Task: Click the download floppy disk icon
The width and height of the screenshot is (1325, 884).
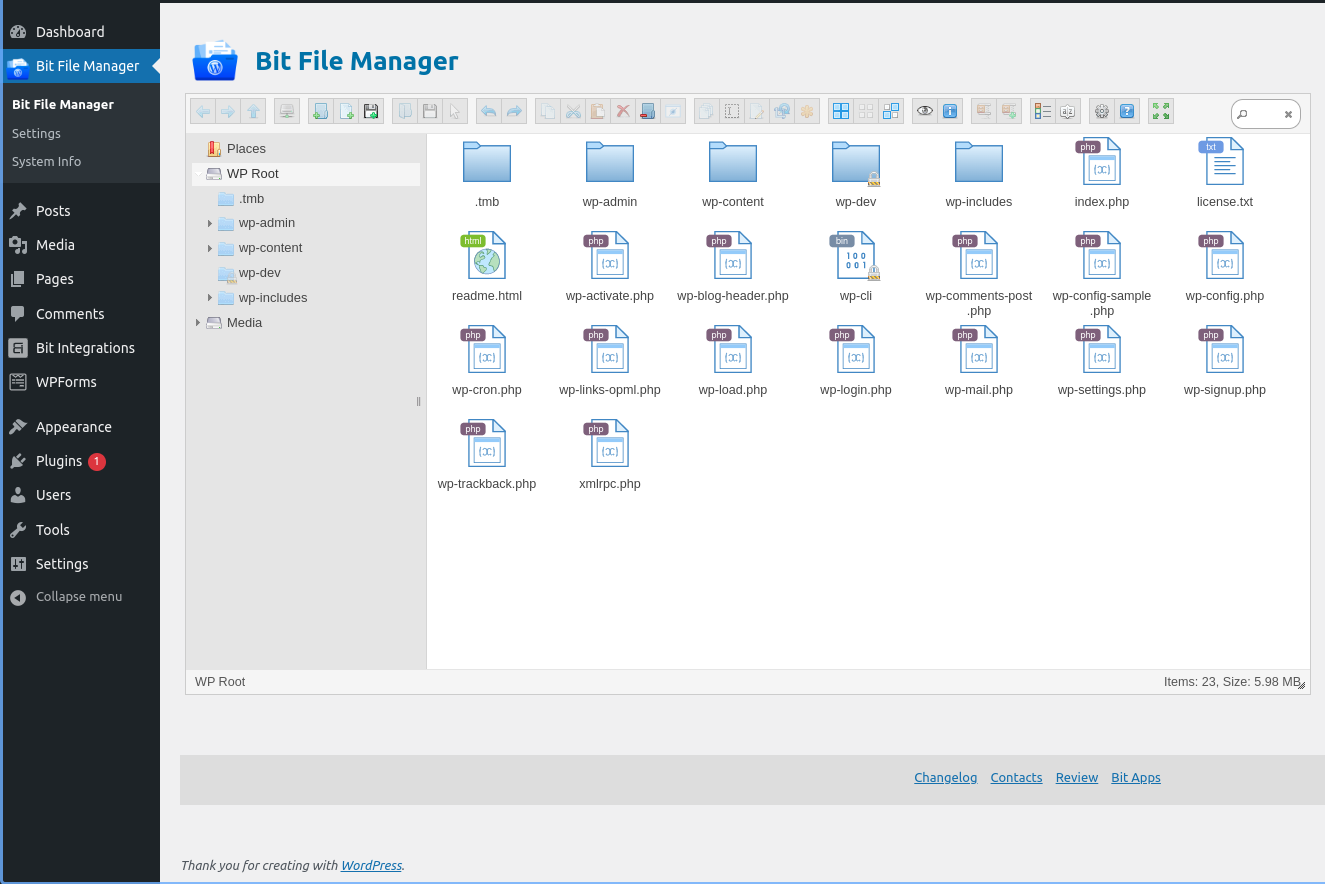Action: [x=430, y=111]
